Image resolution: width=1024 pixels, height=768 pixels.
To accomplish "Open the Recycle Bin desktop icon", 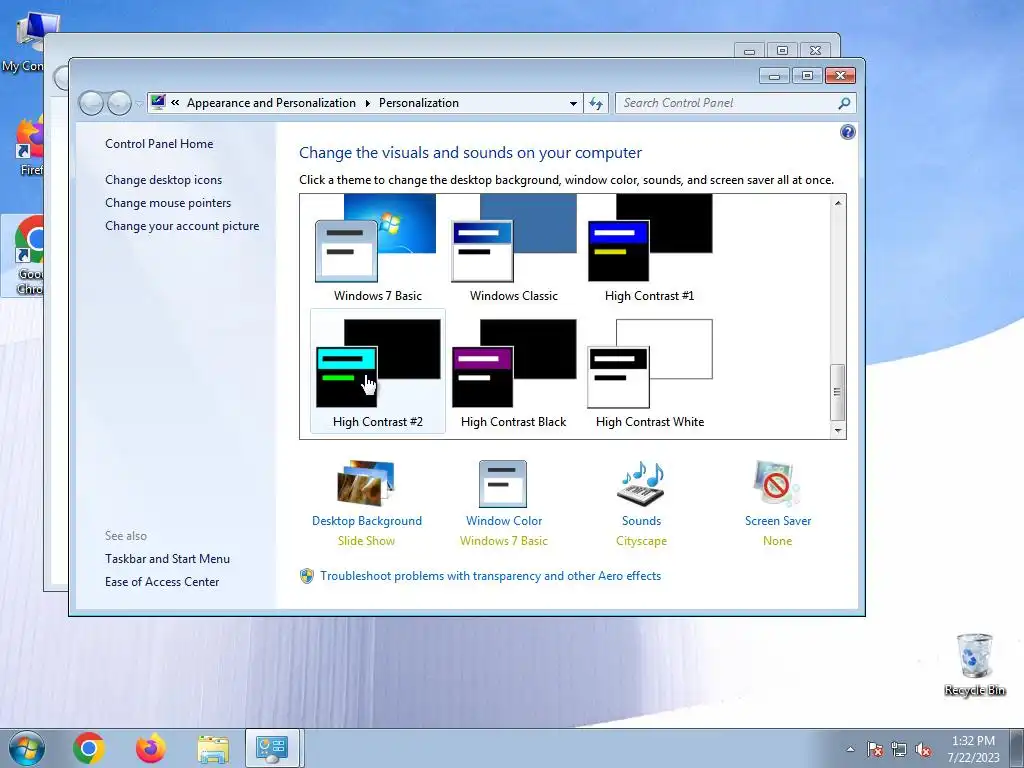I will (x=974, y=664).
